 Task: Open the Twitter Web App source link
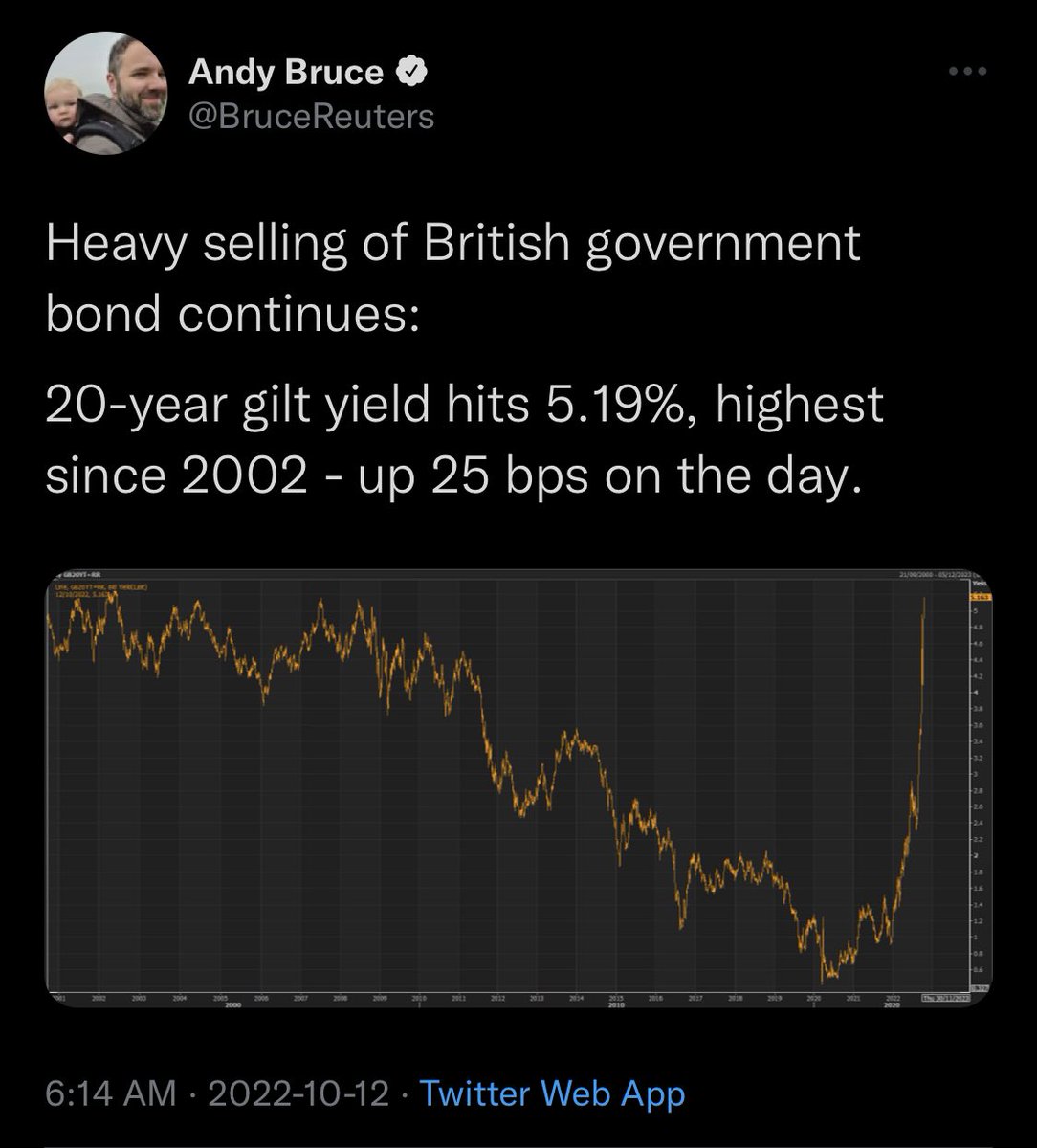[553, 1093]
